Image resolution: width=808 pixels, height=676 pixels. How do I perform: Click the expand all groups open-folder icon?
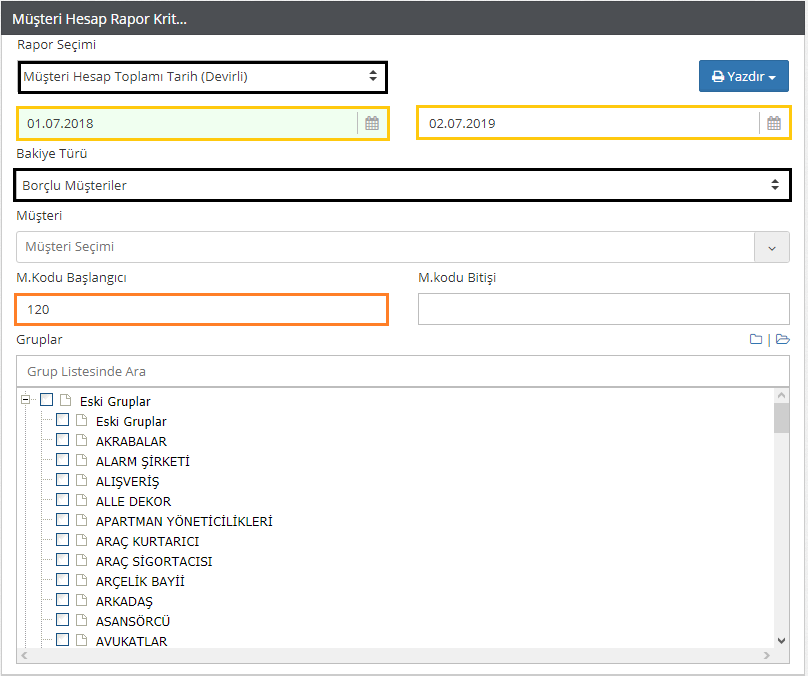click(783, 340)
